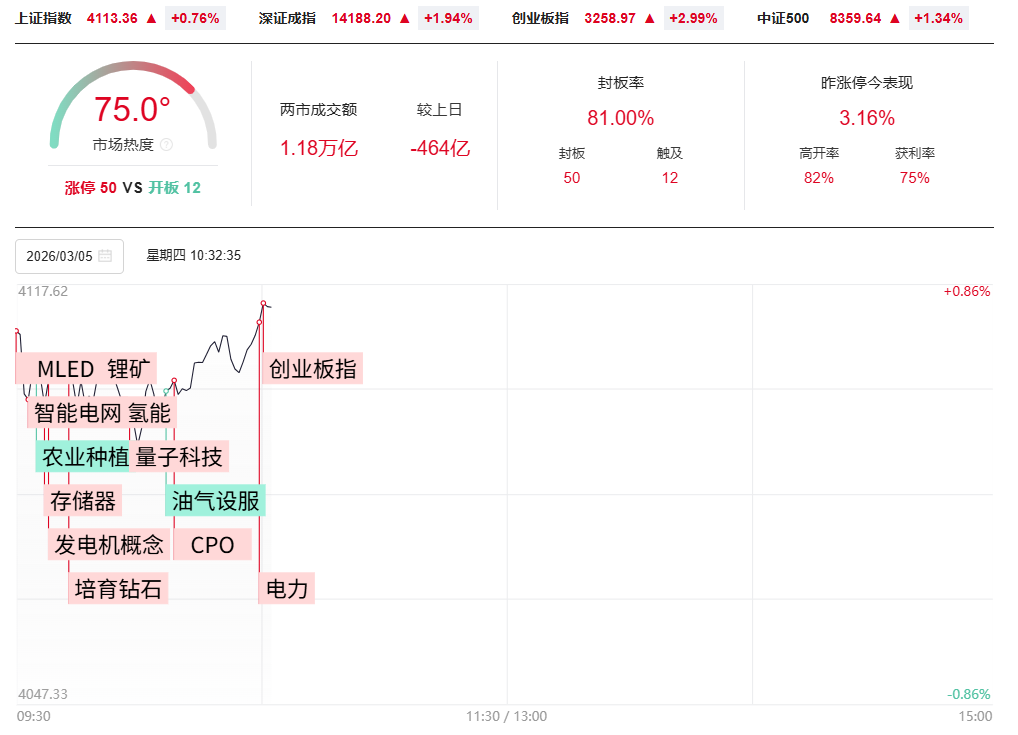1018x735 pixels.
Task: Open the calendar icon in the date field
Action: click(105, 256)
